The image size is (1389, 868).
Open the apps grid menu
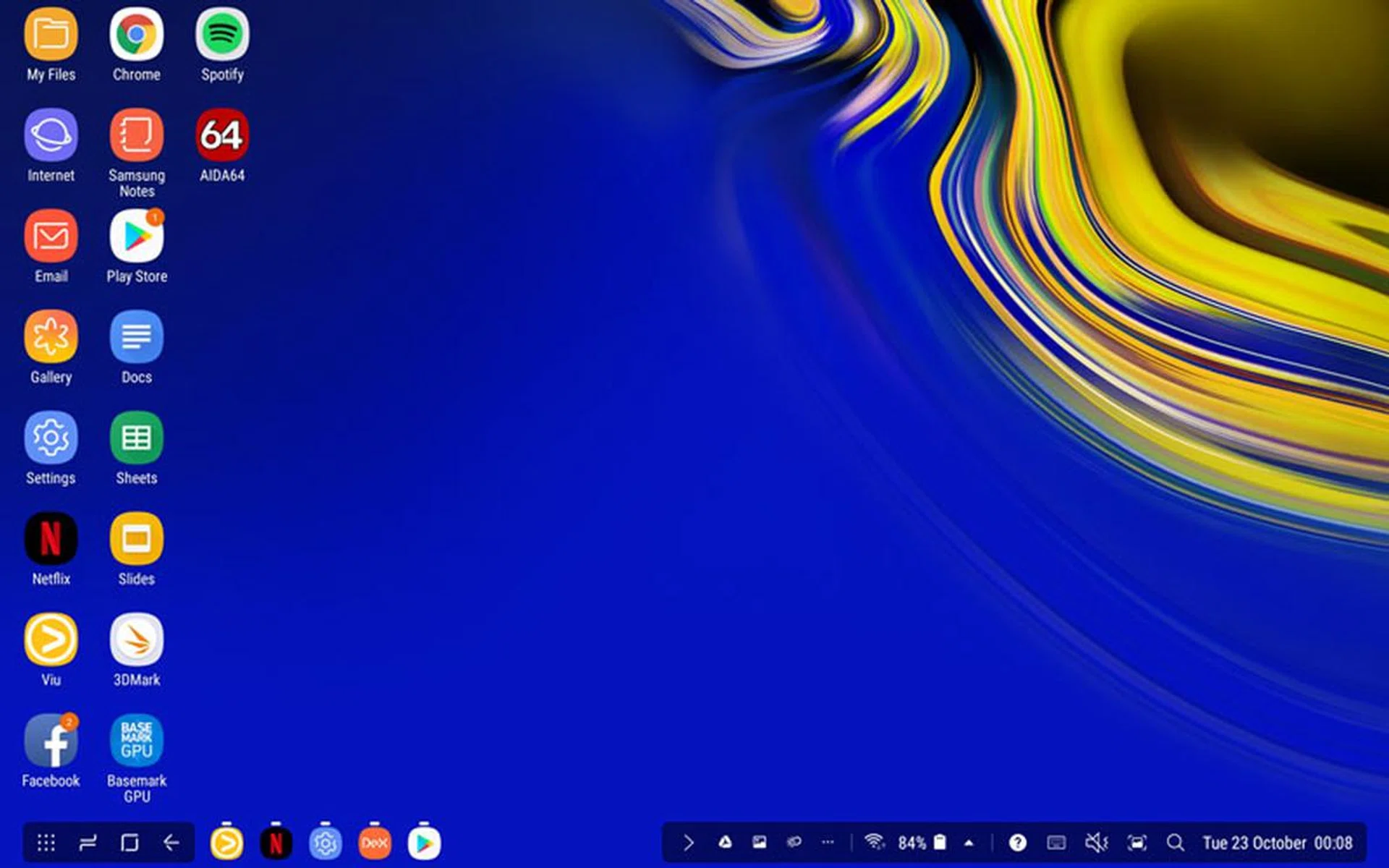(46, 843)
